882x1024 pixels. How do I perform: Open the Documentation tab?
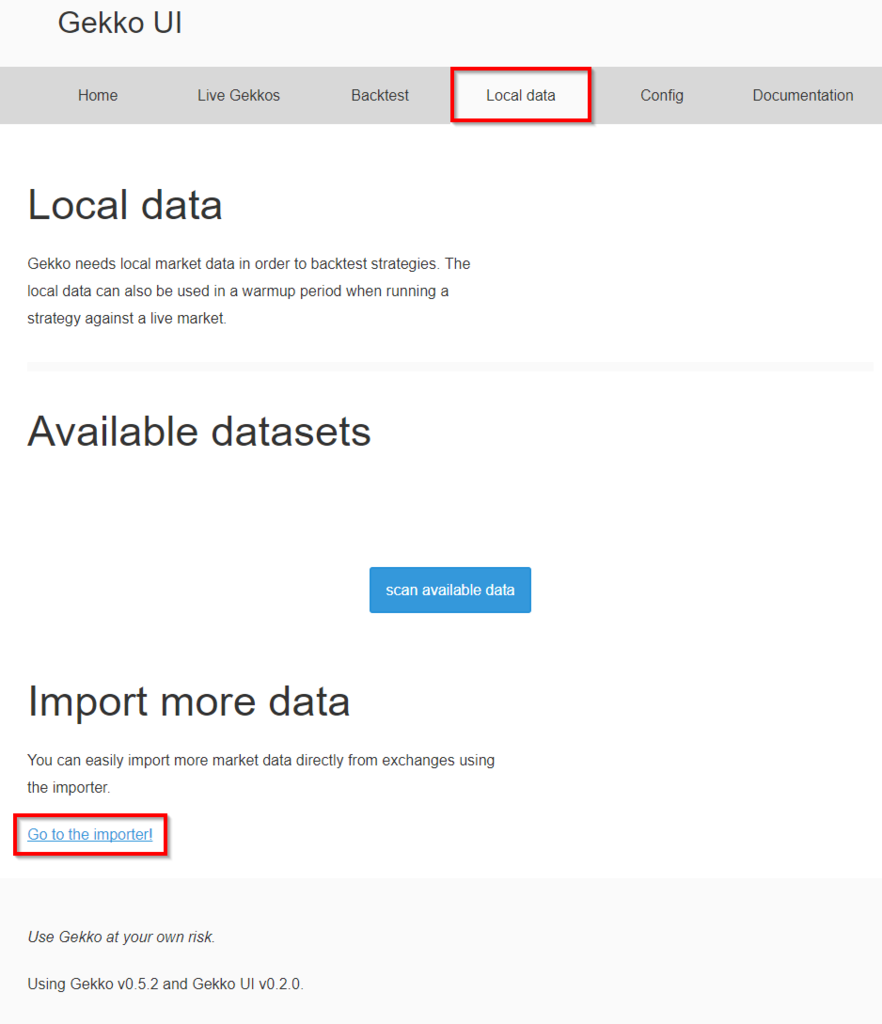(803, 95)
